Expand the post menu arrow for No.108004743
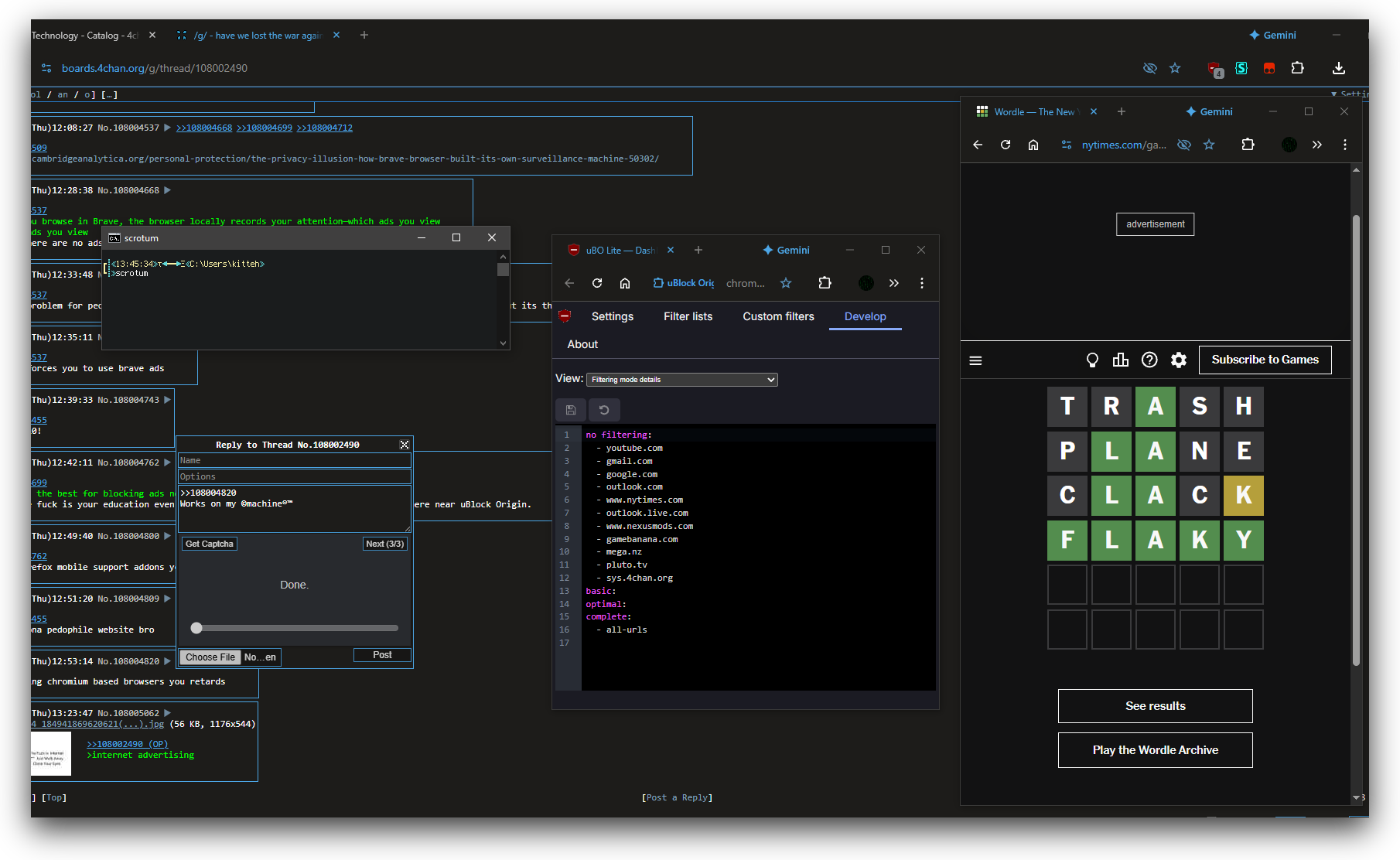 167,400
